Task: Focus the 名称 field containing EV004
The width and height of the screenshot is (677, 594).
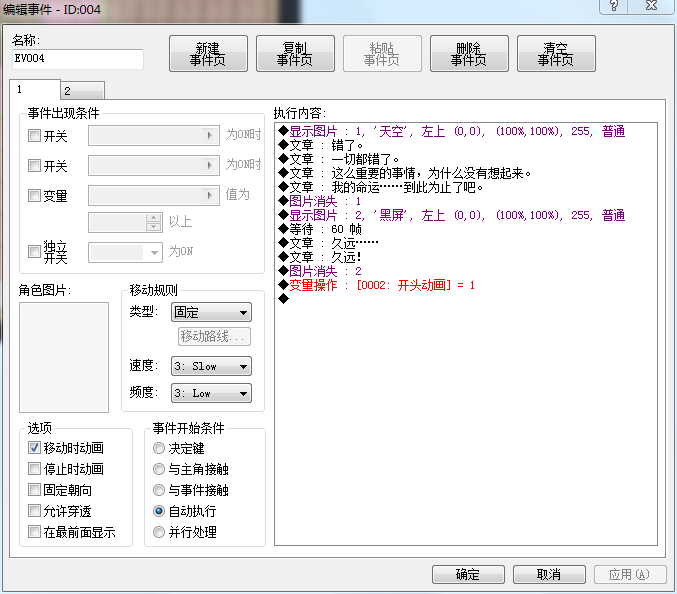Action: pos(78,59)
